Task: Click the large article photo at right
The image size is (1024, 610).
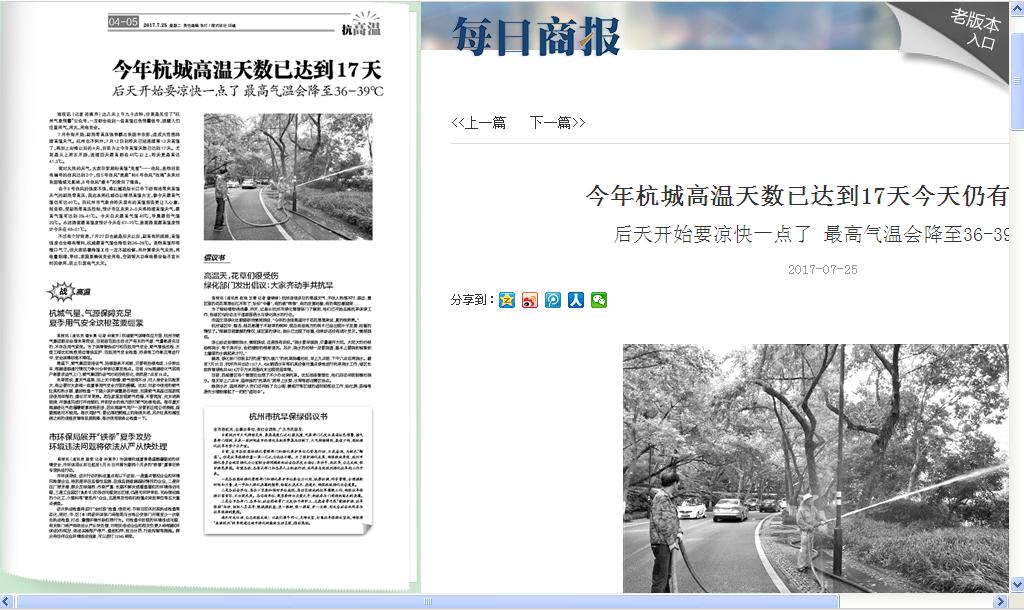Action: [816, 468]
